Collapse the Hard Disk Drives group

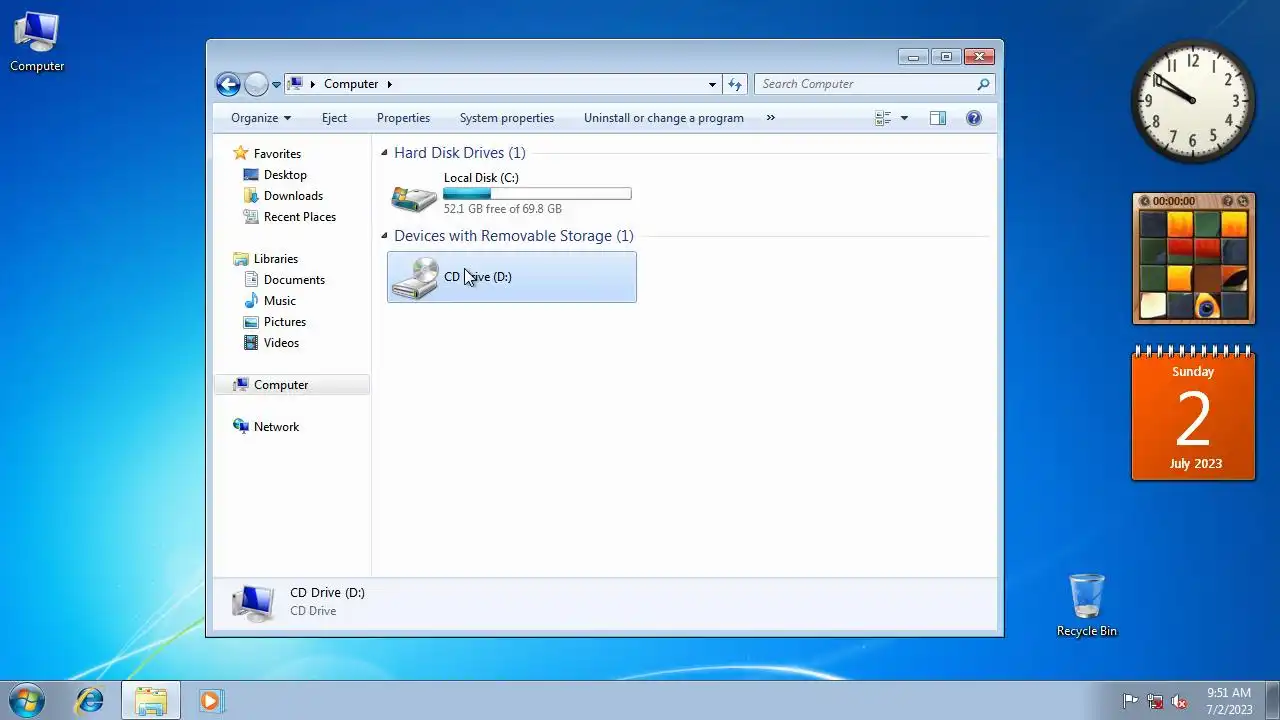pyautogui.click(x=384, y=153)
